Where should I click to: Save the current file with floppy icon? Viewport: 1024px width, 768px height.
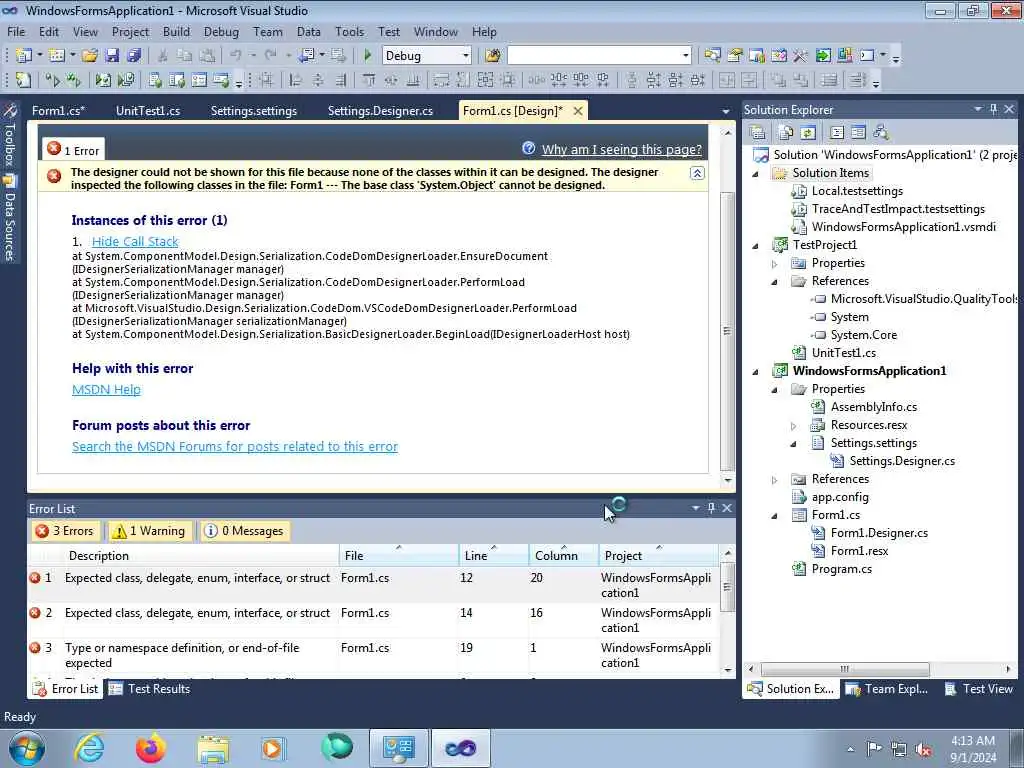(x=112, y=56)
